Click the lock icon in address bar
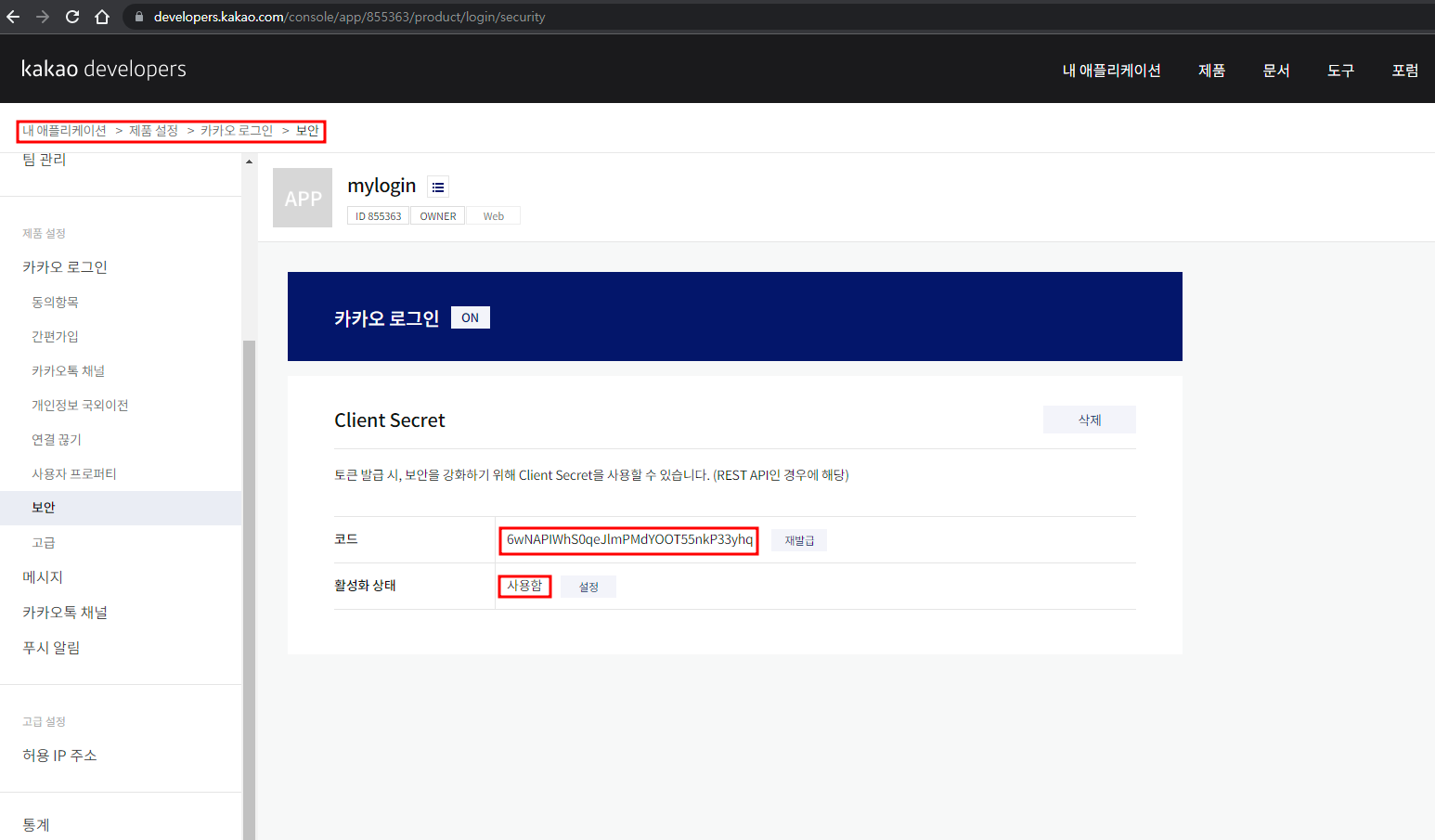The width and height of the screenshot is (1435, 840). pos(139,17)
